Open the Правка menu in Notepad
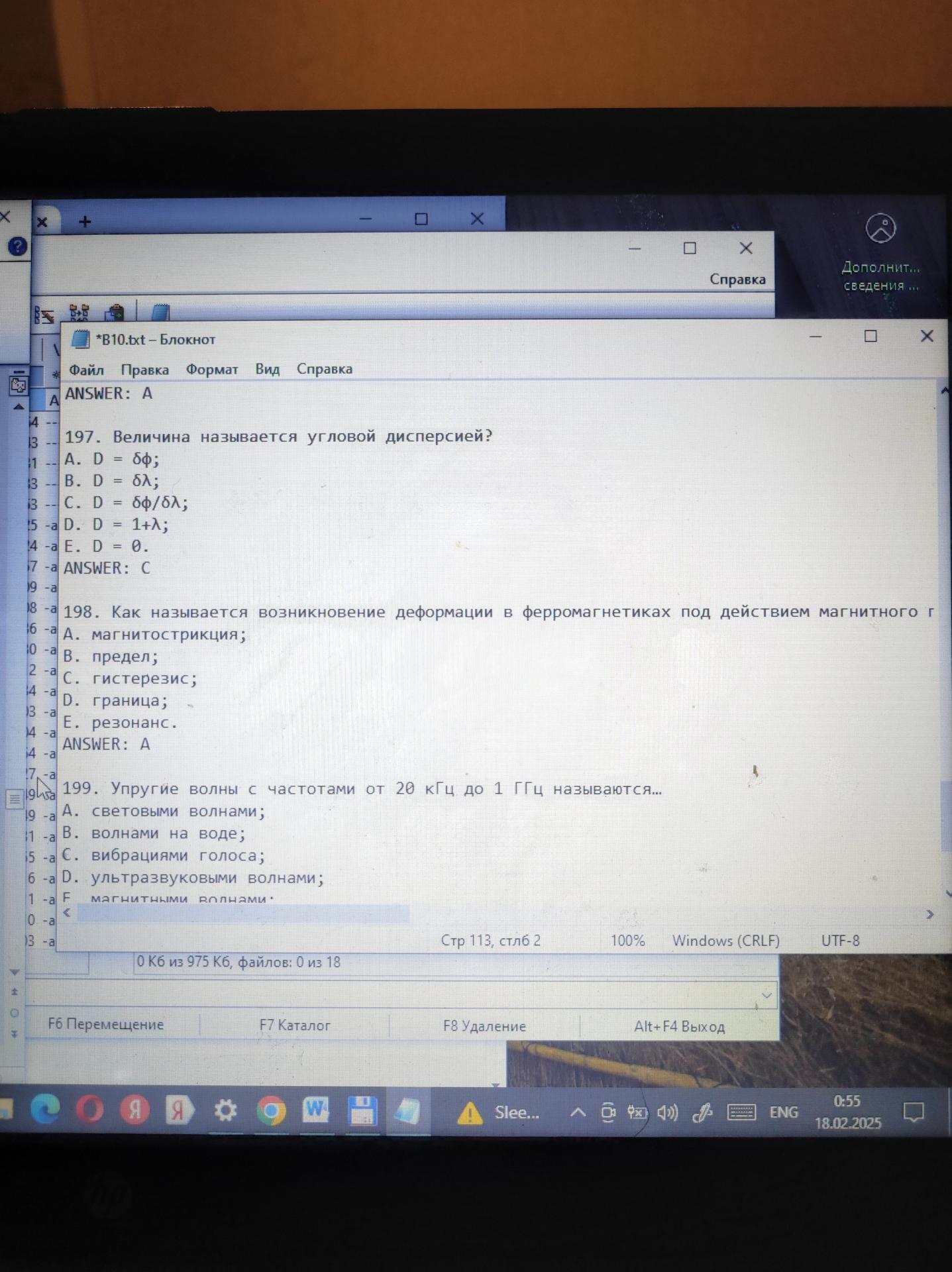This screenshot has height=1272, width=952. point(144,370)
